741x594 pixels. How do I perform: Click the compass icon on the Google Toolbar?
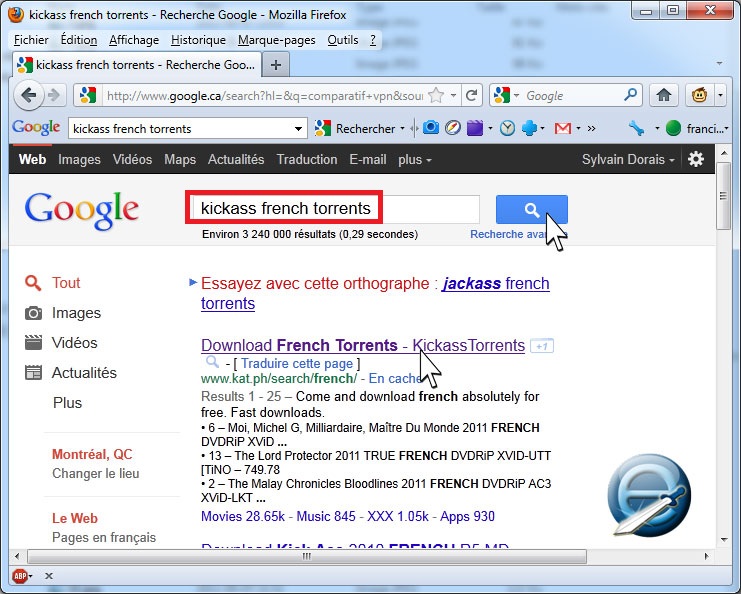point(452,128)
